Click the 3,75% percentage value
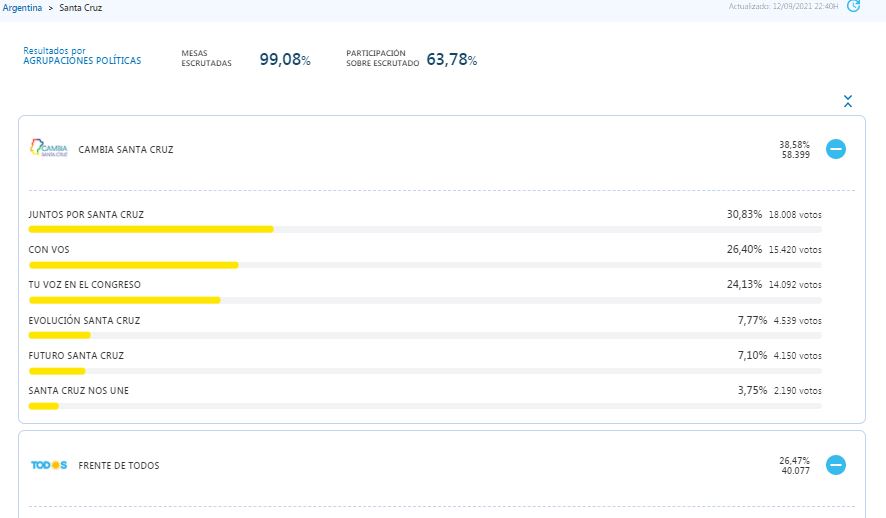The width and height of the screenshot is (886, 518). [752, 390]
